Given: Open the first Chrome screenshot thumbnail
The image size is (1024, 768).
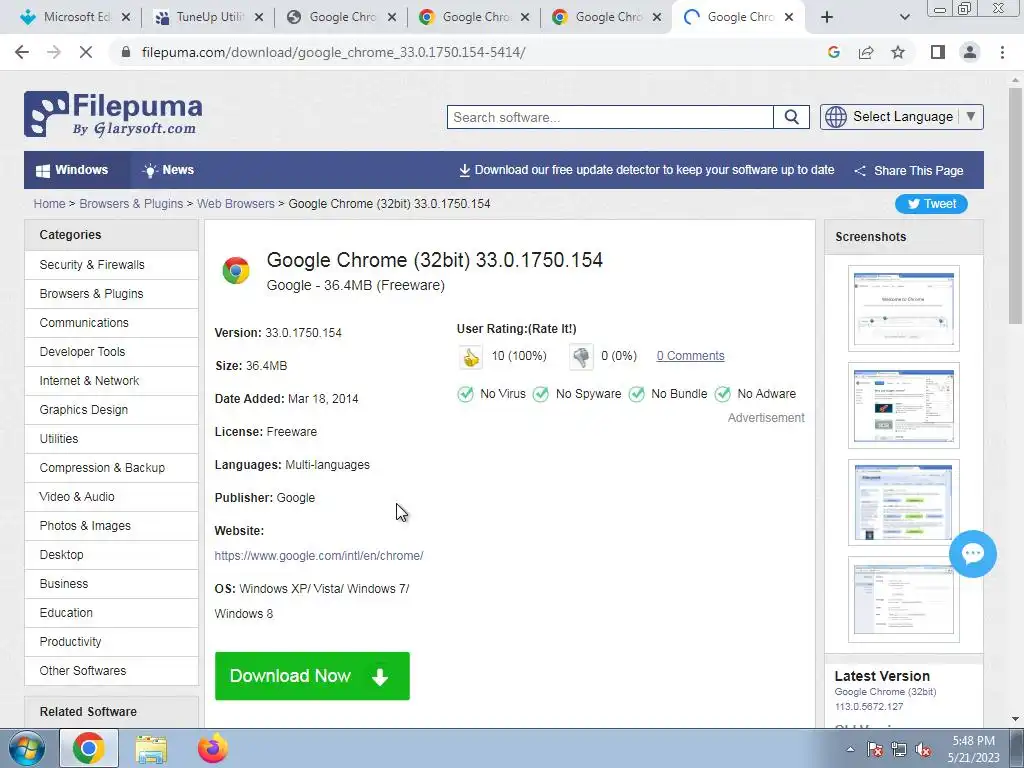Looking at the screenshot, I should pos(904,308).
